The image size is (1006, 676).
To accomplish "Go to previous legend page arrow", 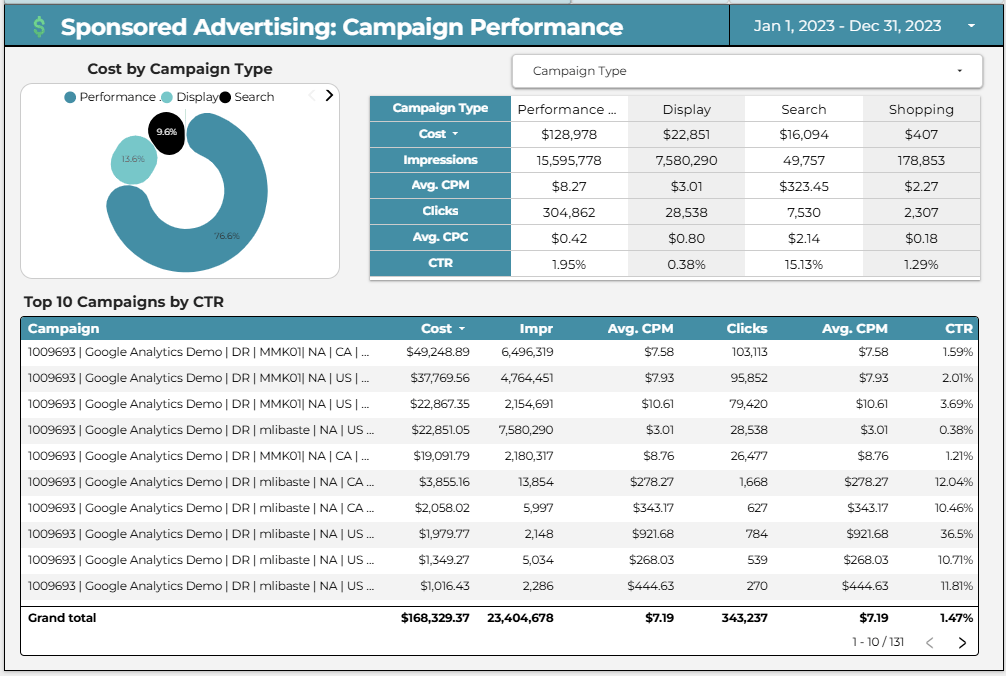I will click(312, 96).
